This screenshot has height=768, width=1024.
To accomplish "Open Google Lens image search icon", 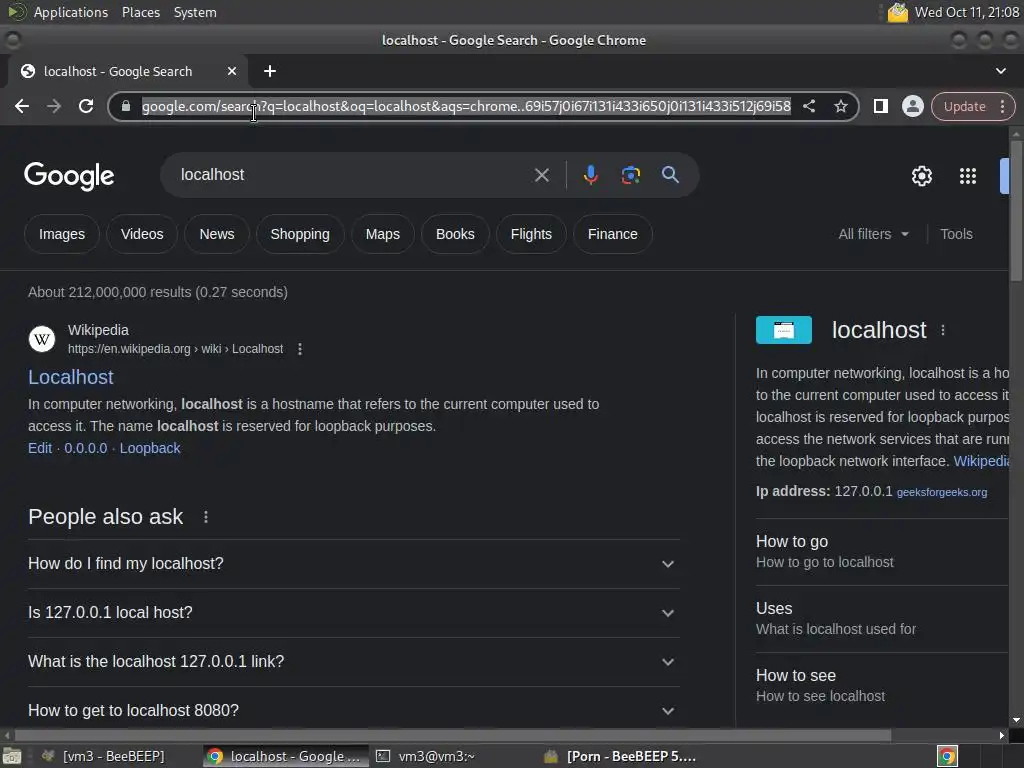I will (x=630, y=175).
